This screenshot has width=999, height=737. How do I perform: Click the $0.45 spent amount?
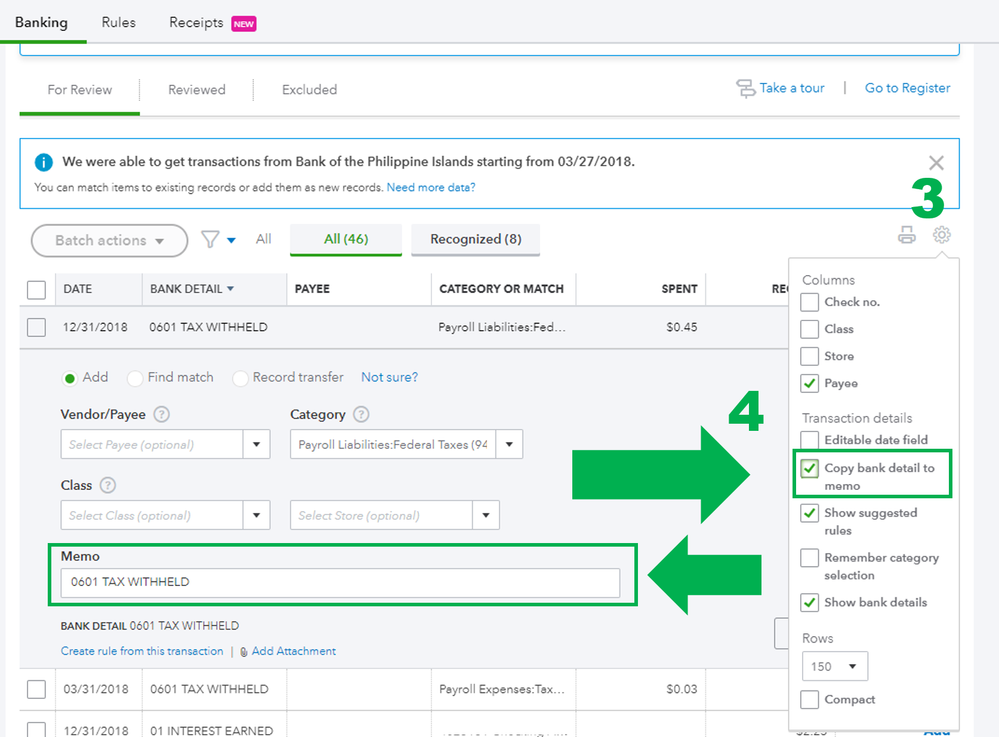click(682, 327)
